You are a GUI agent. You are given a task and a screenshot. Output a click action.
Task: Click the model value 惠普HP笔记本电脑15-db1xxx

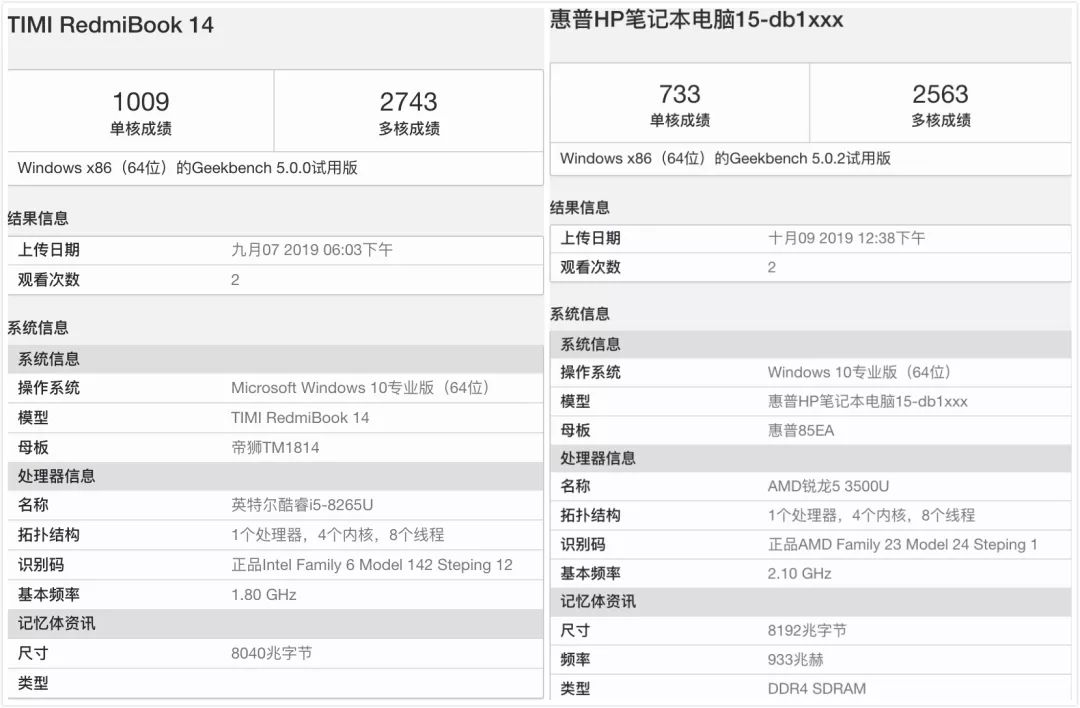tap(868, 402)
